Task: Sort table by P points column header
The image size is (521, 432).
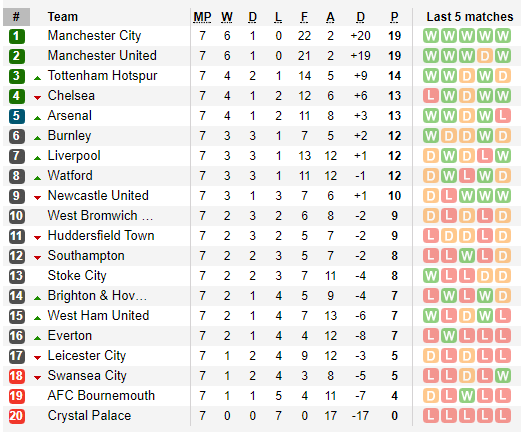Action: [394, 17]
